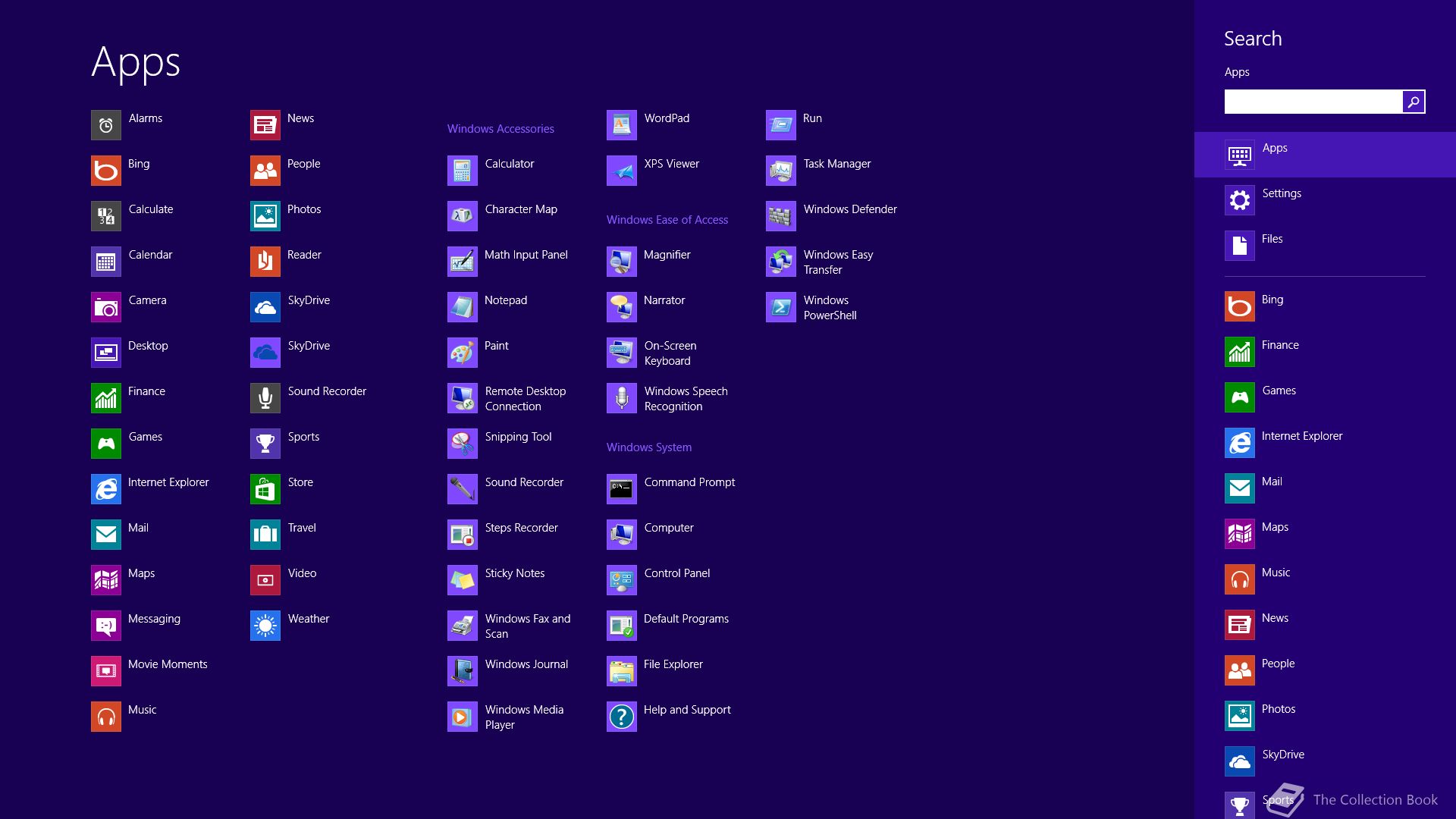Launch Notepad icon

tap(463, 307)
